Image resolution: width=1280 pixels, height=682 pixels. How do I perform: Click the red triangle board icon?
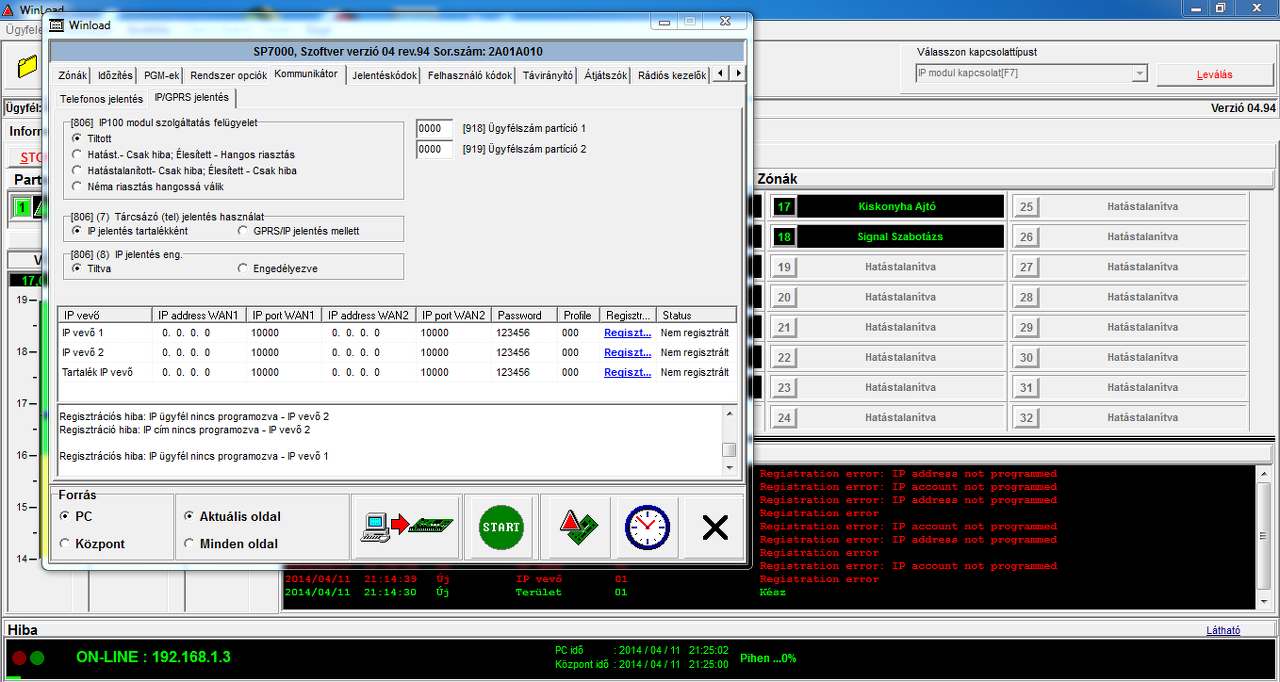point(577,527)
